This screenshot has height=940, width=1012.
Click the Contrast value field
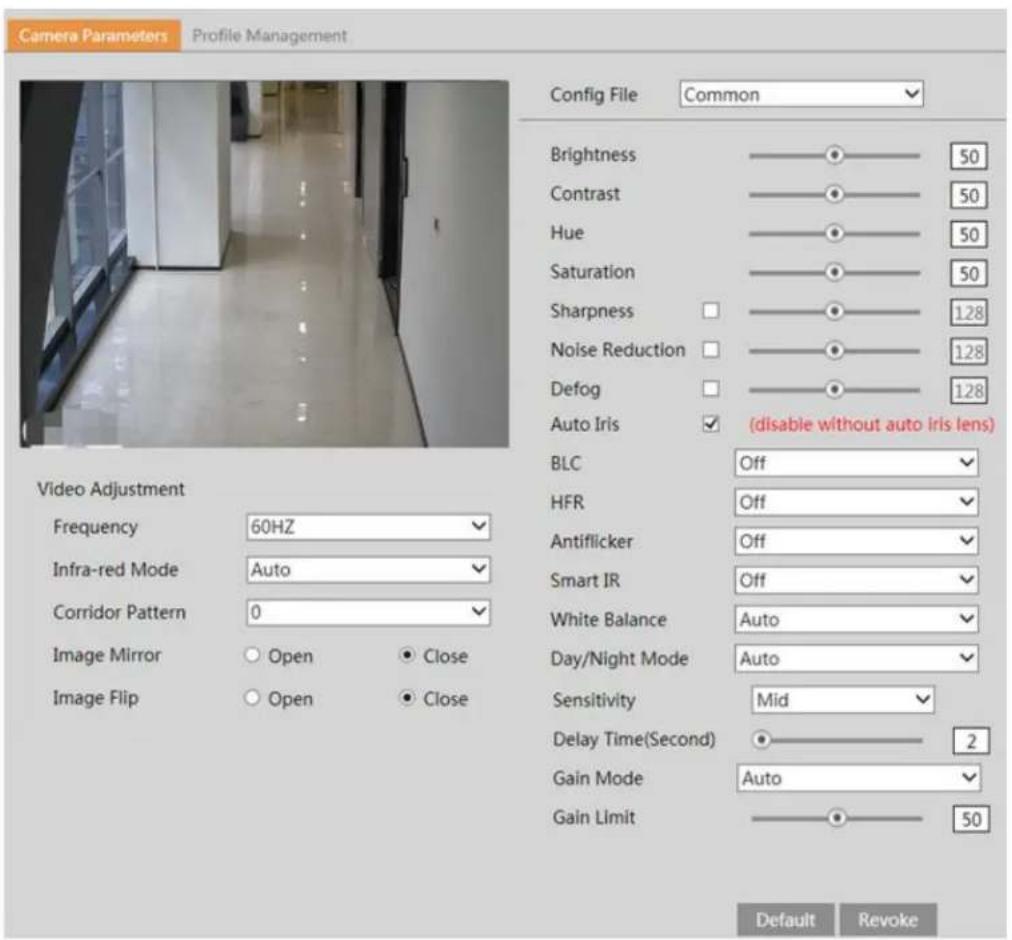click(969, 196)
